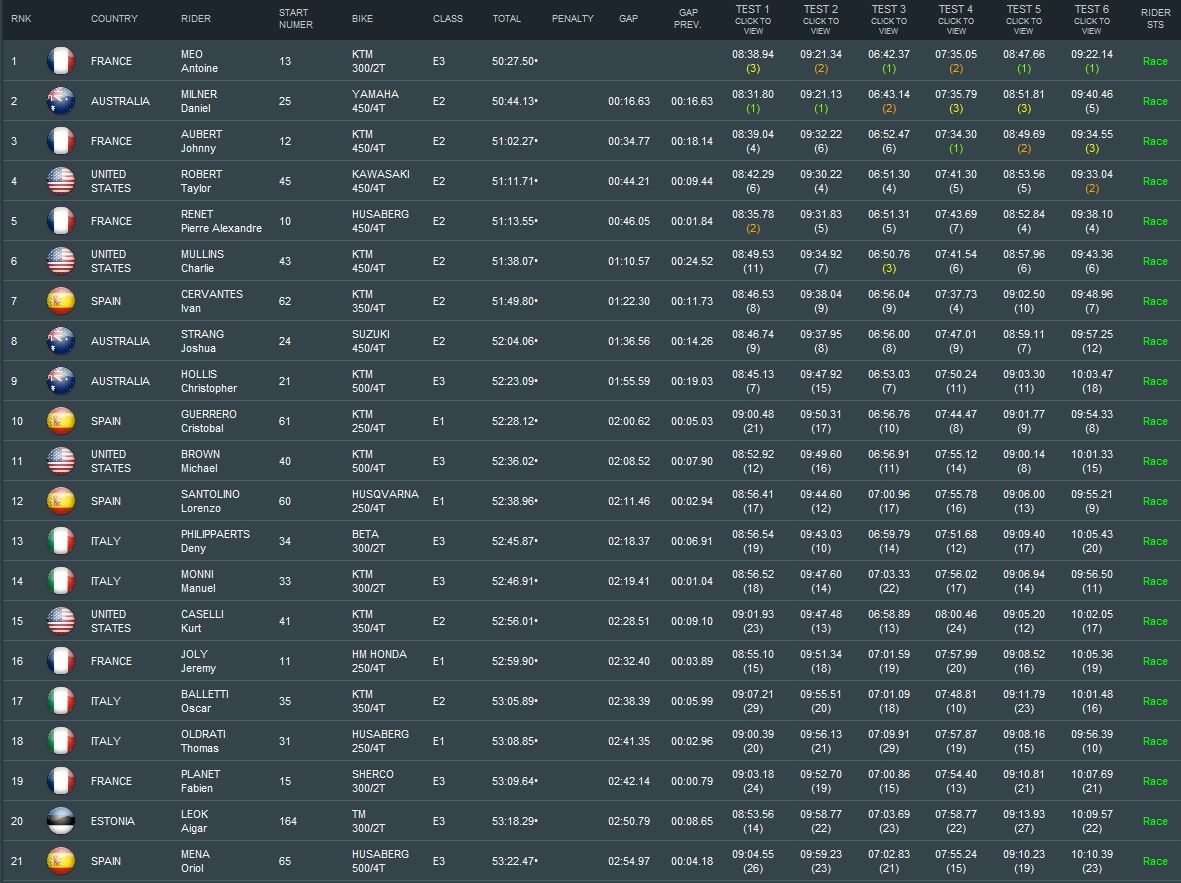Select rider name Johnny Aubert
This screenshot has width=1181, height=883.
(201, 141)
